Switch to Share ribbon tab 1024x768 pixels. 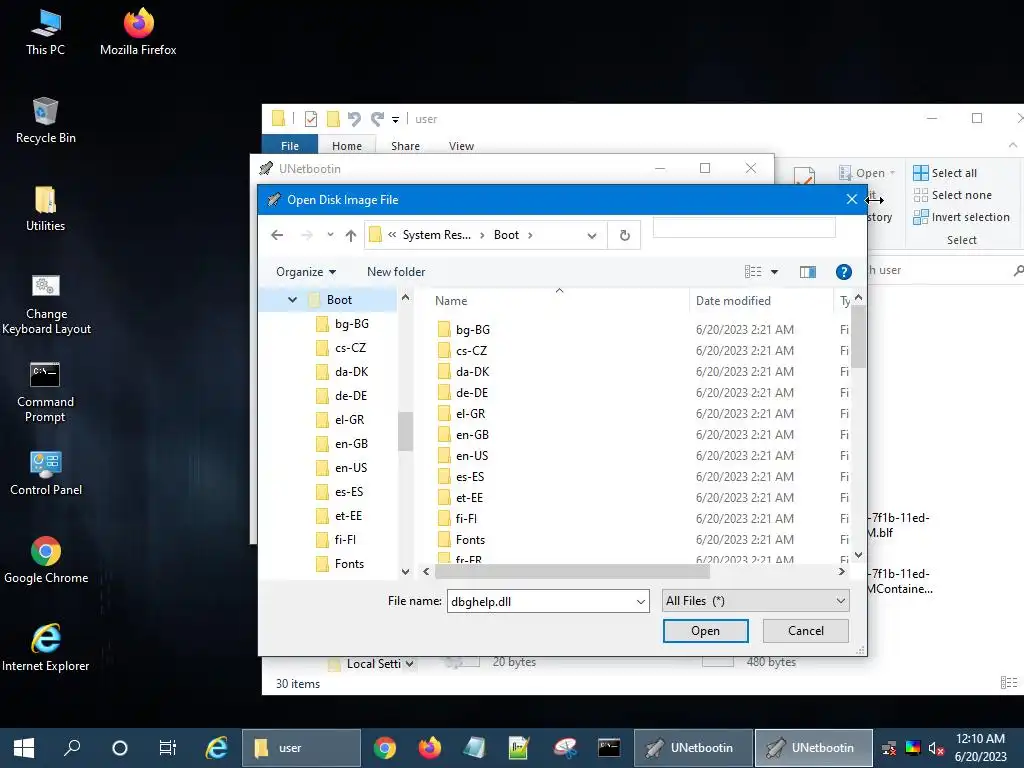(x=406, y=146)
